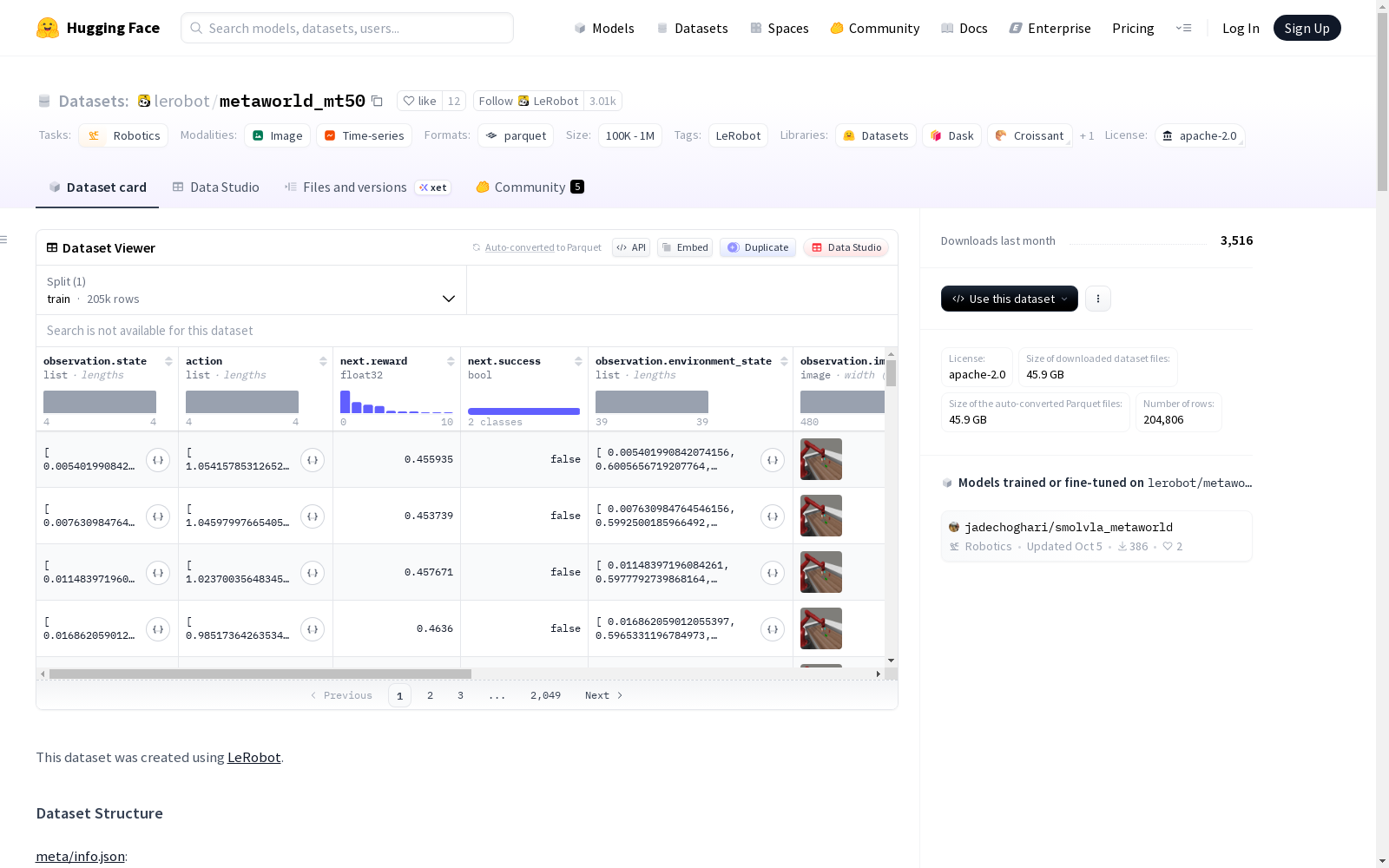Expand observation.state JSON in the 0.453739 row
The width and height of the screenshot is (1389, 868).
[158, 516]
